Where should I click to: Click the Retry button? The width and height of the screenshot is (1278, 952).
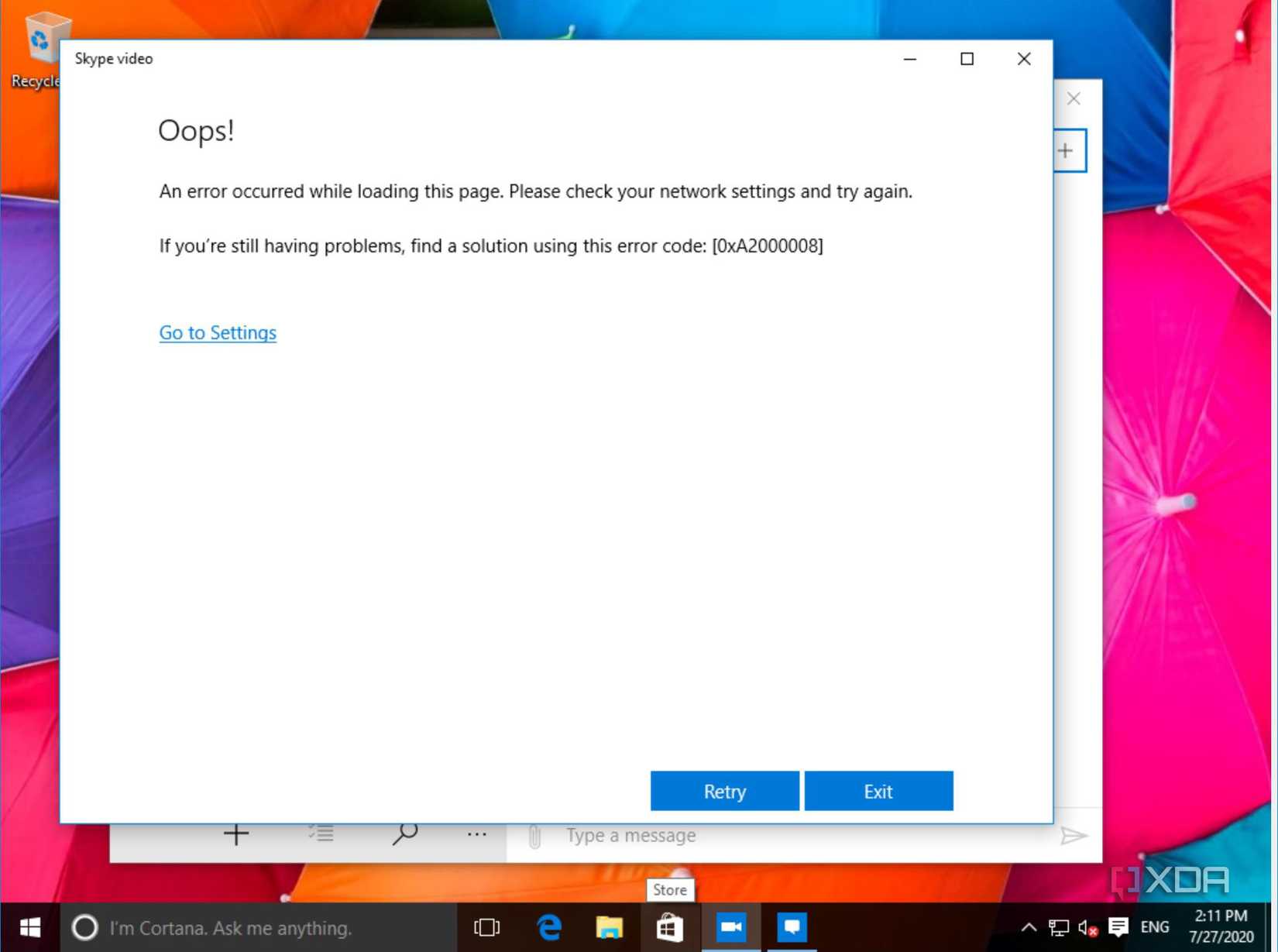click(724, 791)
